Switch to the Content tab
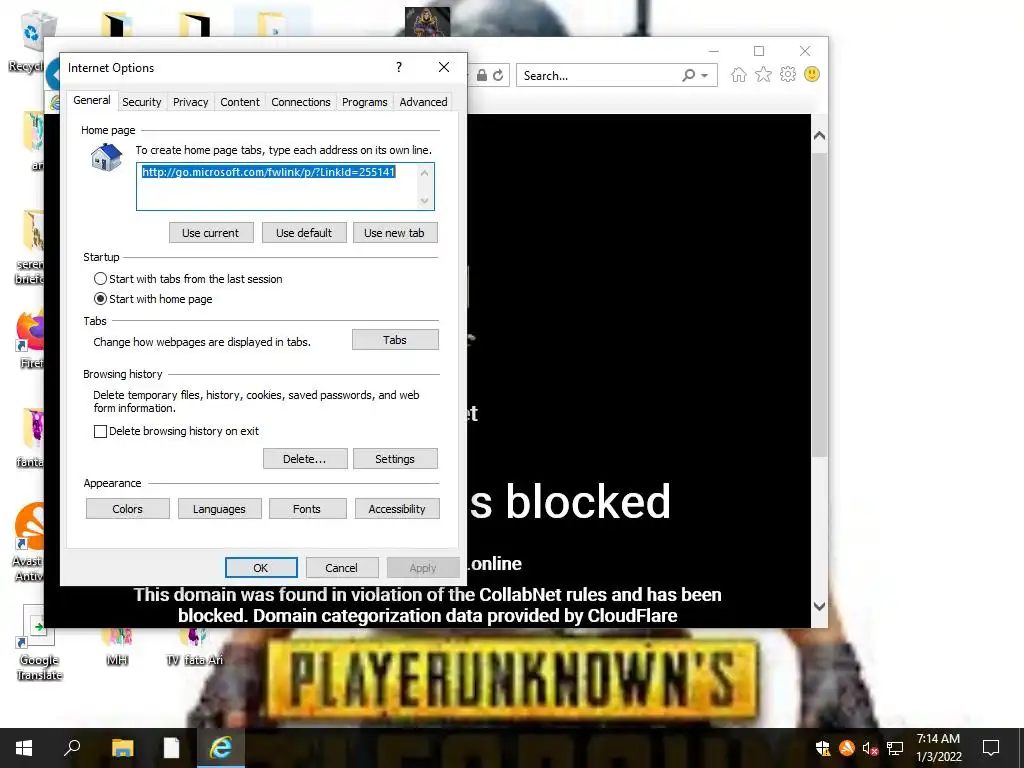The width and height of the screenshot is (1024, 768). (x=240, y=102)
